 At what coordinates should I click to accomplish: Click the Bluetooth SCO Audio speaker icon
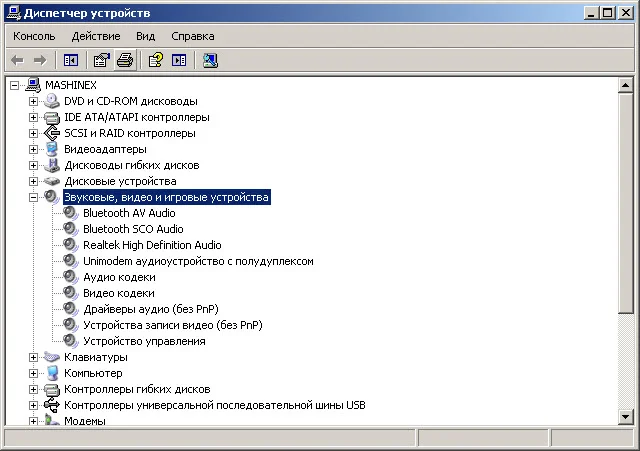coord(71,229)
